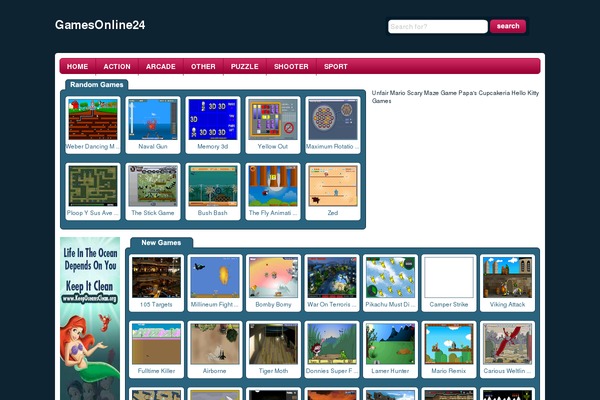
Task: Open the Maximum Rotatio game thumbnail
Action: pos(333,119)
